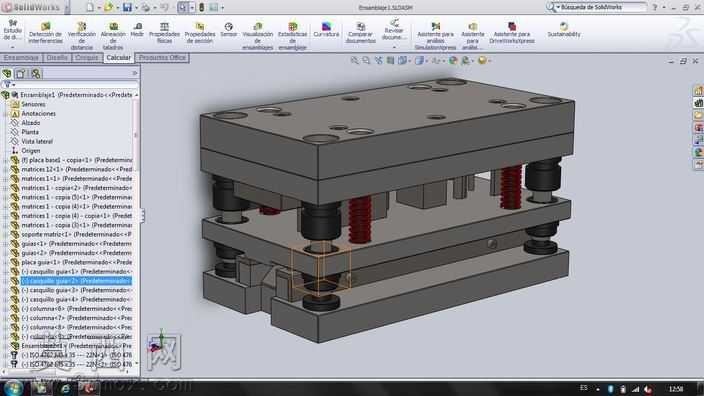This screenshot has height=396, width=704.
Task: Click the Rebuild traffic-light icon
Action: pyautogui.click(x=202, y=7)
